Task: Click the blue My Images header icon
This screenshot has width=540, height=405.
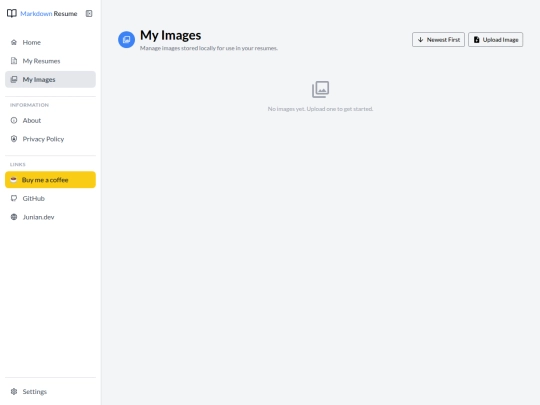Action: pyautogui.click(x=126, y=40)
